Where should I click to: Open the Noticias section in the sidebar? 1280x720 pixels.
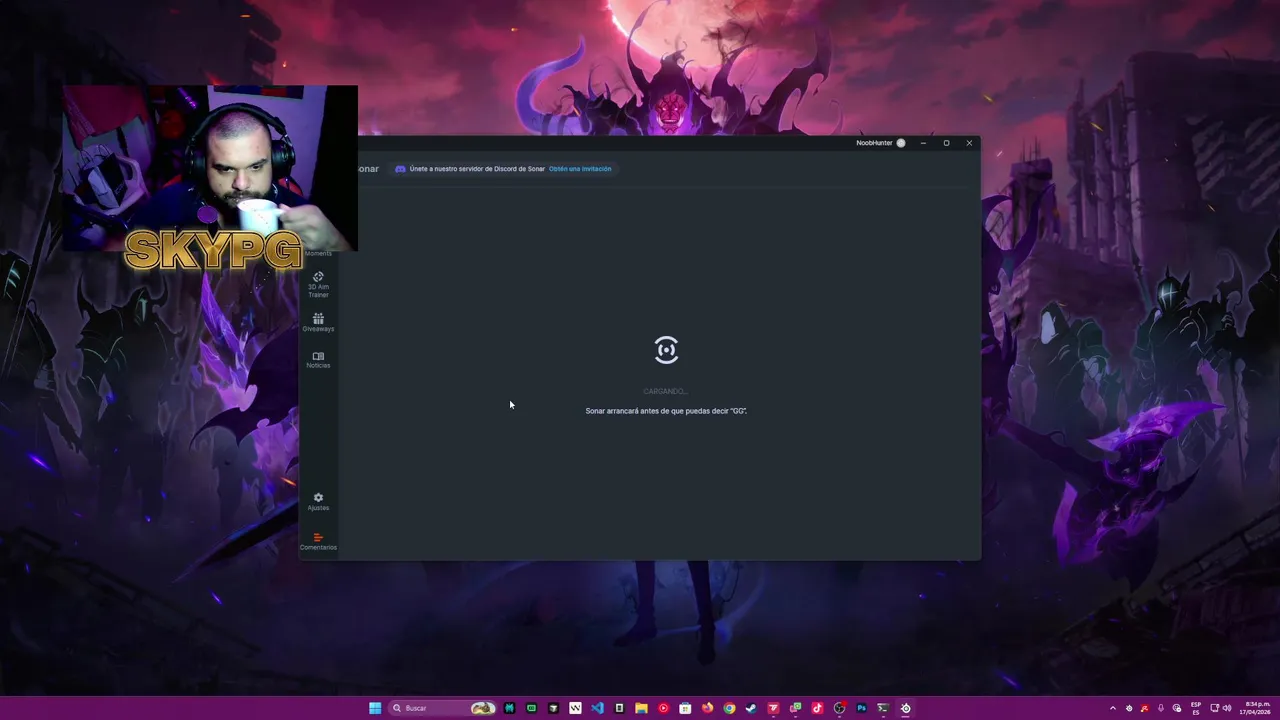[x=318, y=360]
